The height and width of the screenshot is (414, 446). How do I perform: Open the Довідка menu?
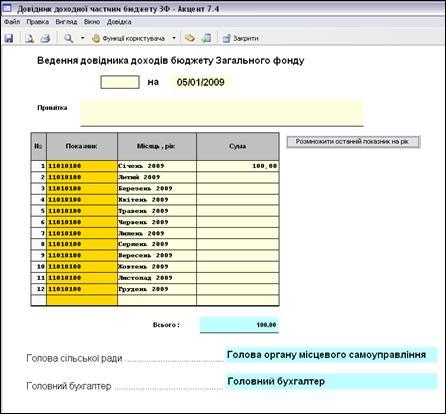point(119,22)
